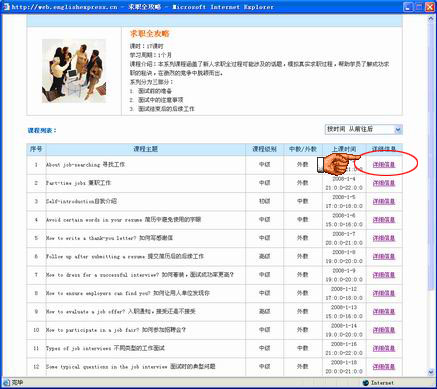The image size is (437, 389).
Task: Click the 上课时间 column header
Action: (x=344, y=149)
